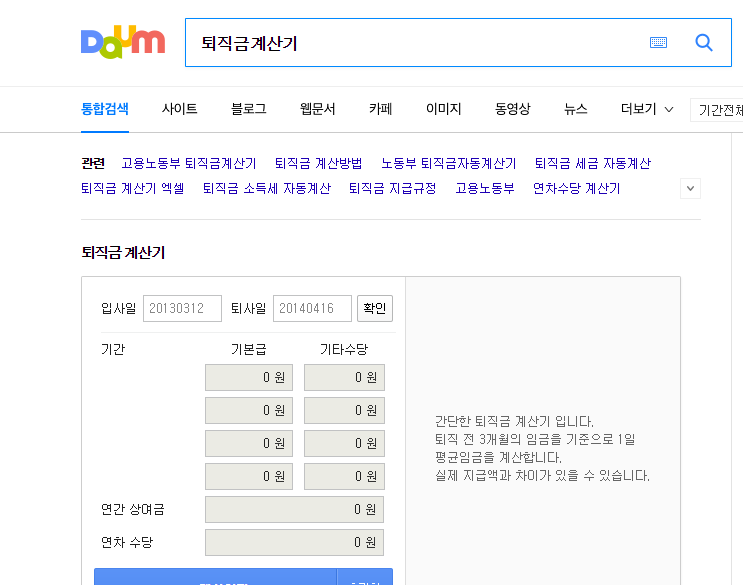This screenshot has height=585, width=743.
Task: Click the first 기본급 amount field
Action: 248,377
